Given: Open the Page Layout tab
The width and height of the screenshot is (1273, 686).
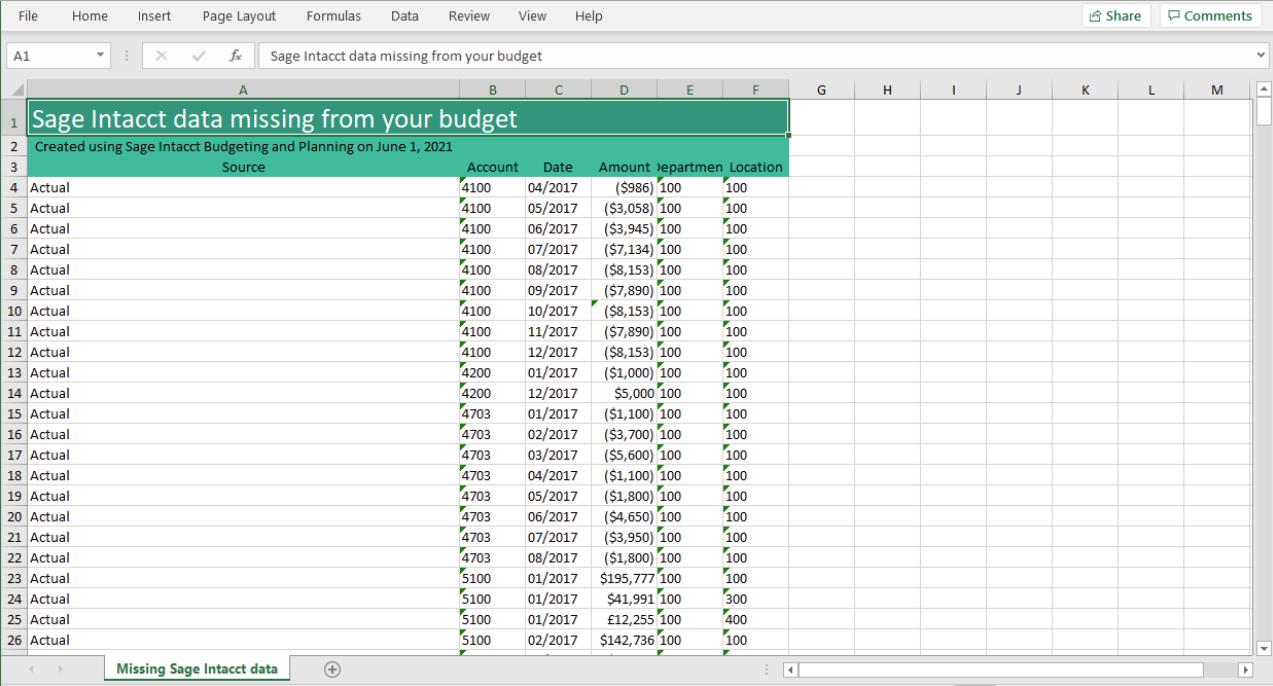Looking at the screenshot, I should [239, 16].
